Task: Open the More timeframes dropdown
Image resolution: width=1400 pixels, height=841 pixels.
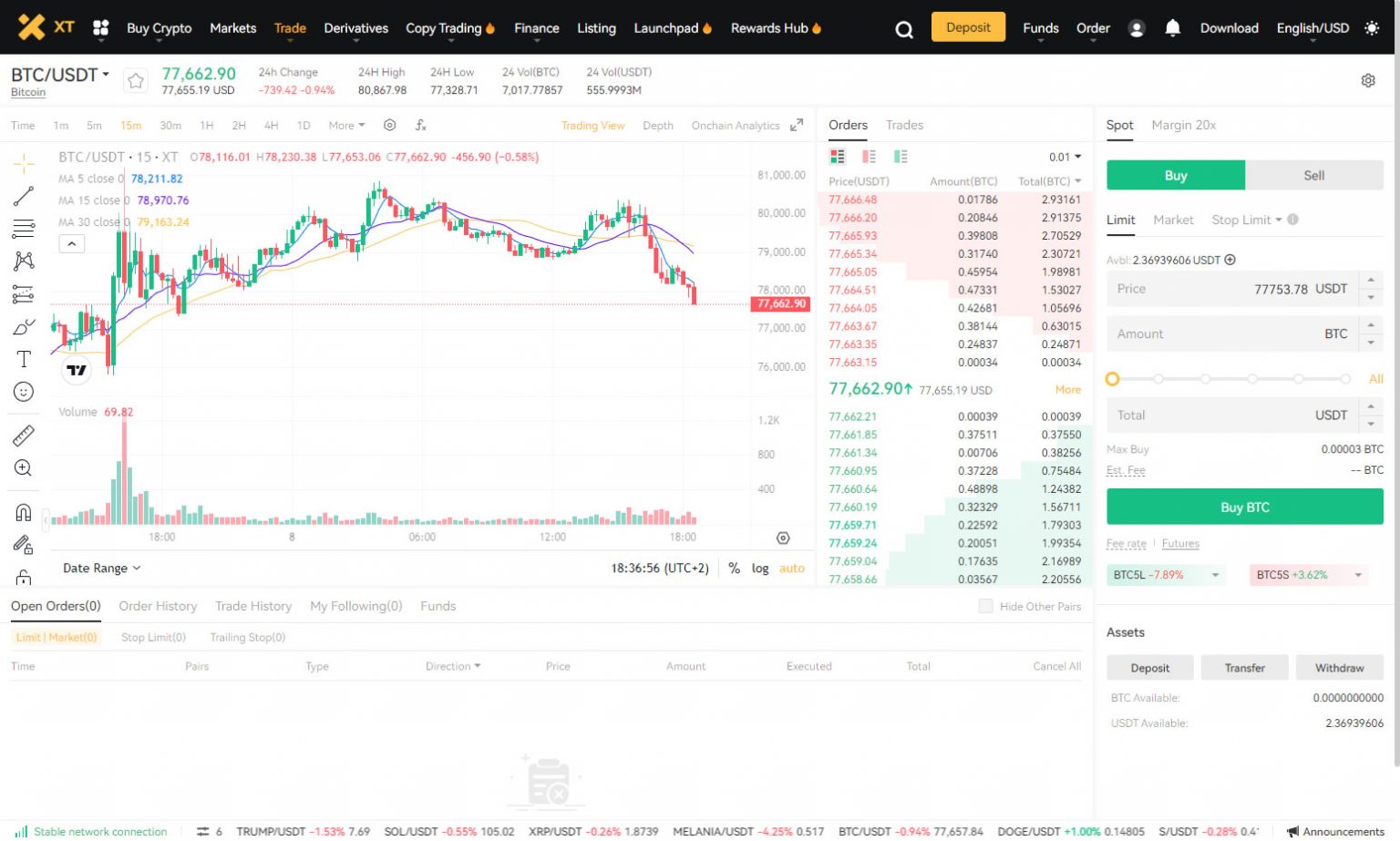Action: point(346,126)
